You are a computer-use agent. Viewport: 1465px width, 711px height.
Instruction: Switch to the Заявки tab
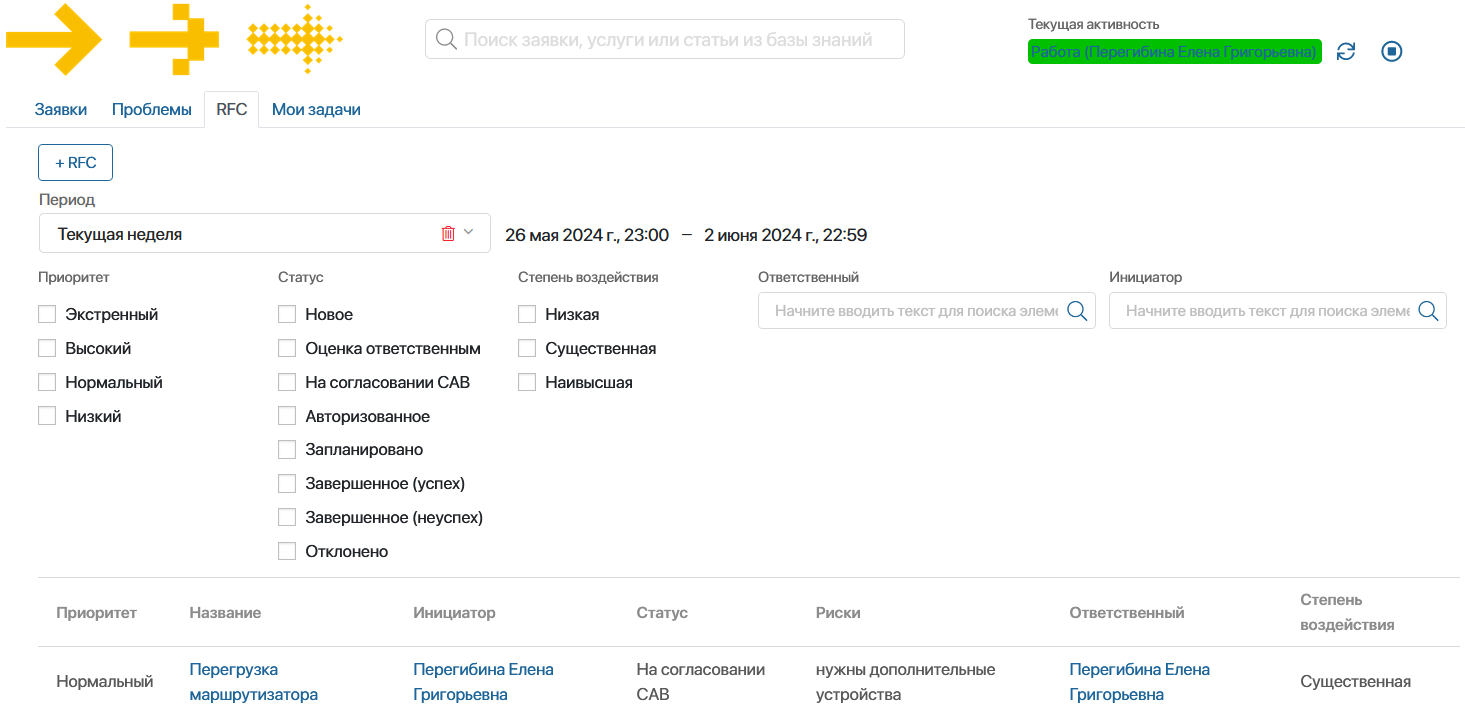pos(61,110)
